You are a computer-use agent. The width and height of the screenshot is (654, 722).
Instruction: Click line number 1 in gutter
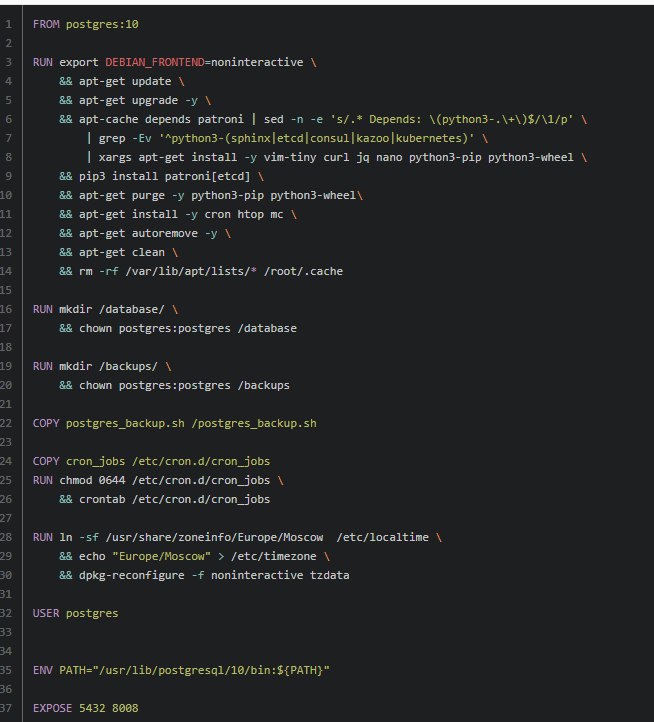click(9, 24)
